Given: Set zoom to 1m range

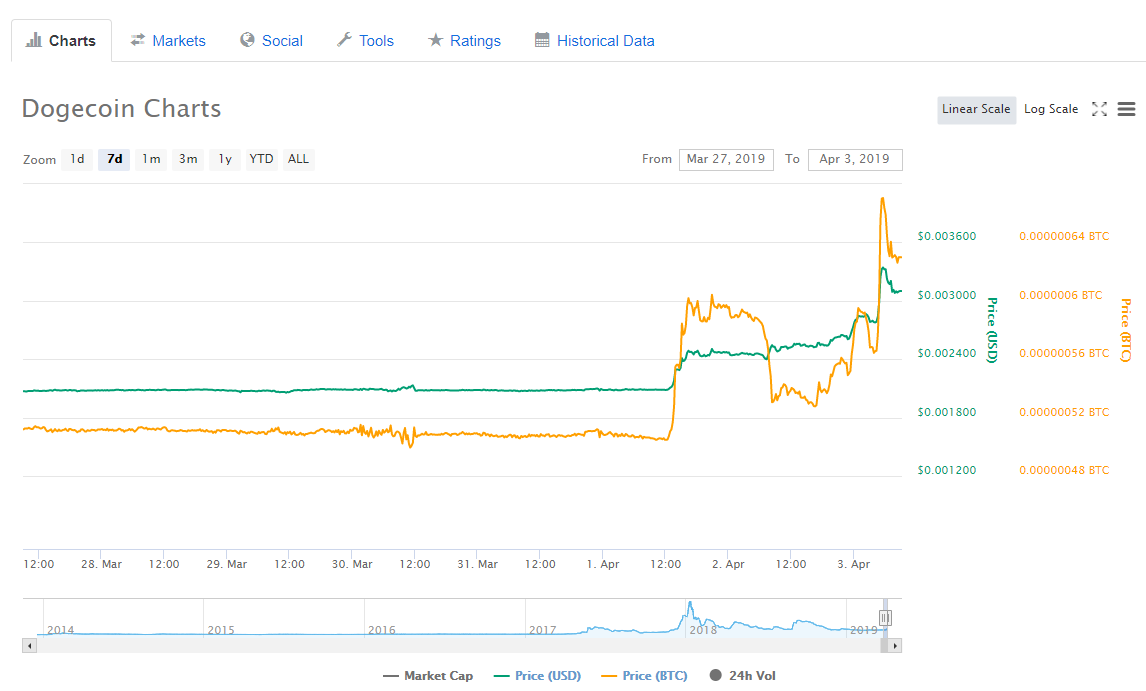Looking at the screenshot, I should 151,159.
